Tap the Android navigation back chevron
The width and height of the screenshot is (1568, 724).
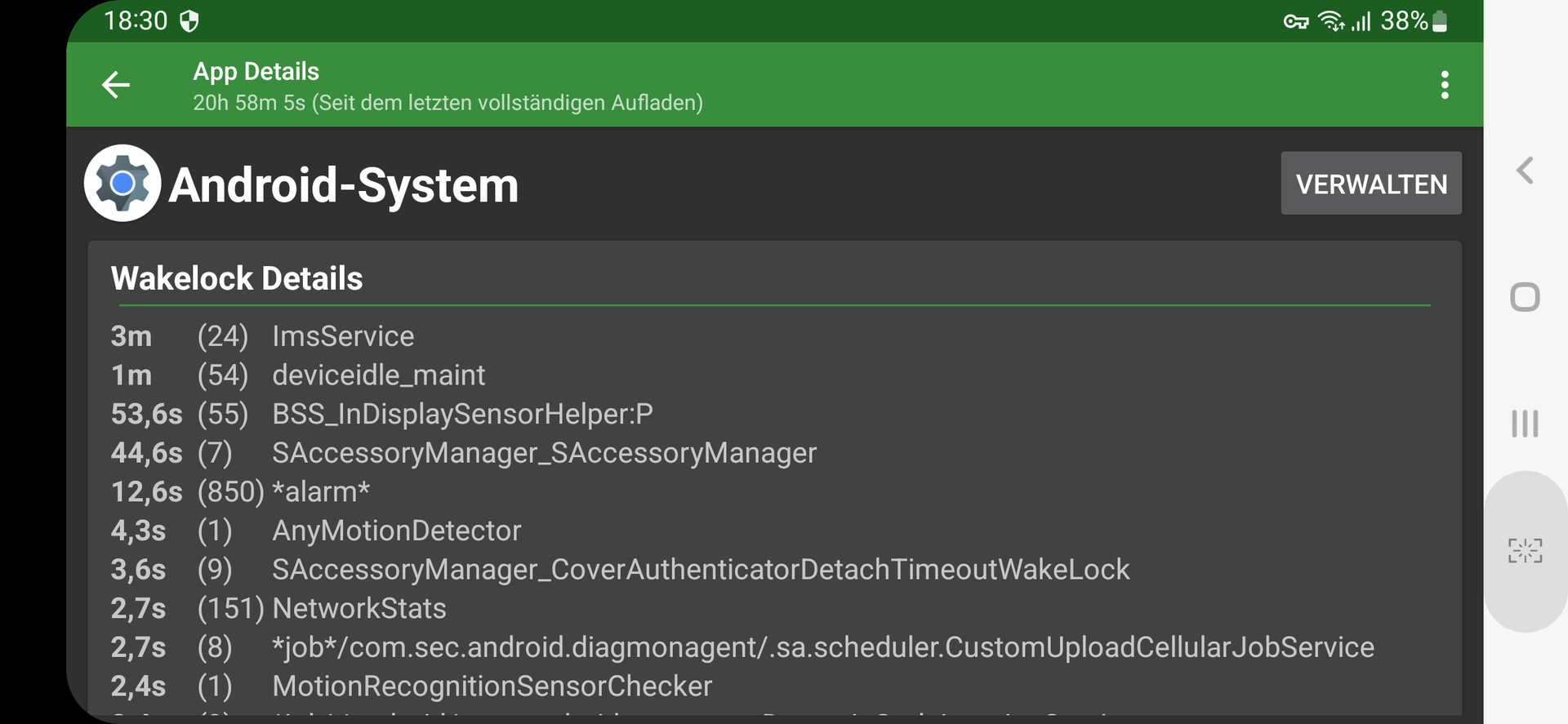coord(1525,171)
